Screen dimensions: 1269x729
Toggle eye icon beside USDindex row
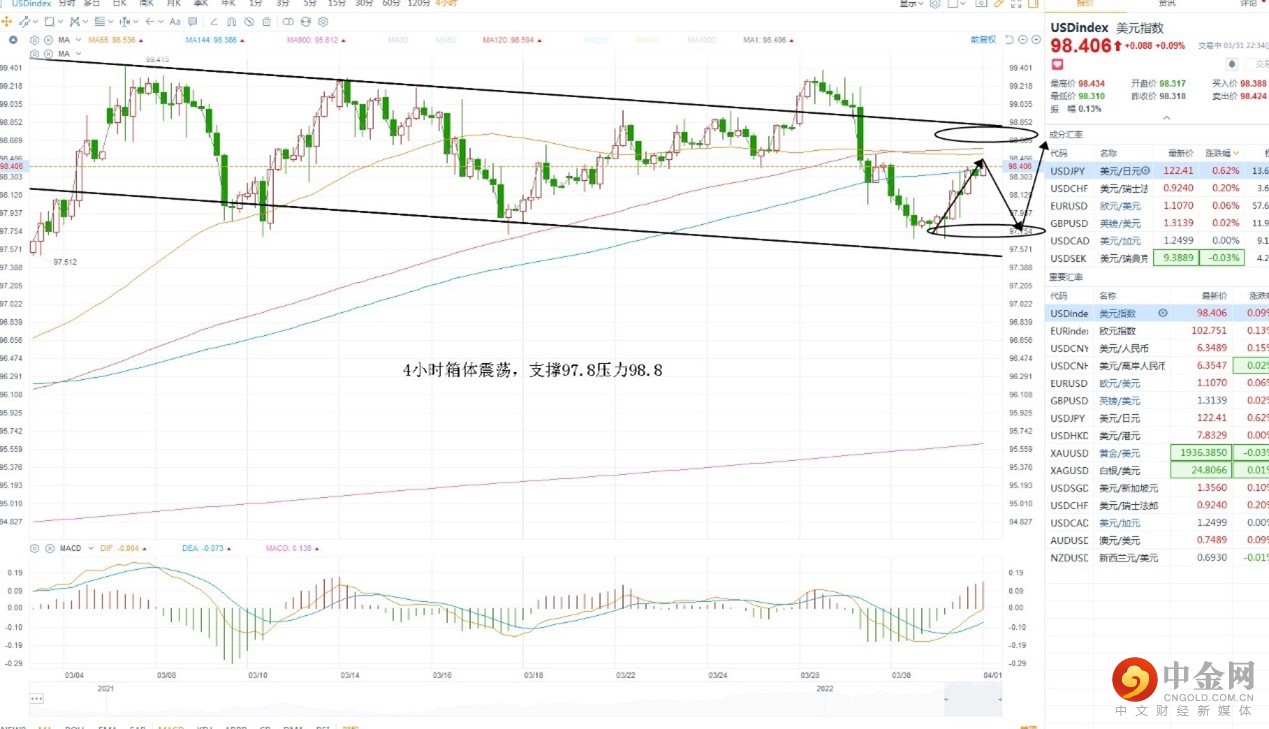(x=1163, y=313)
